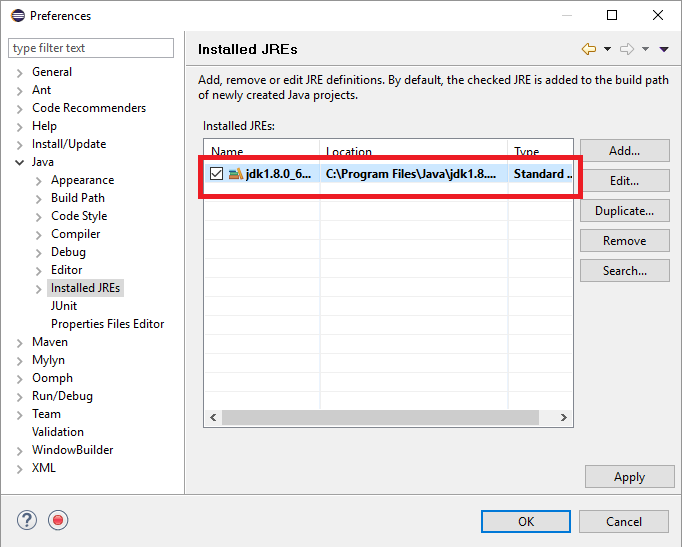
Task: Expand the Ant tree node
Action: [19, 91]
